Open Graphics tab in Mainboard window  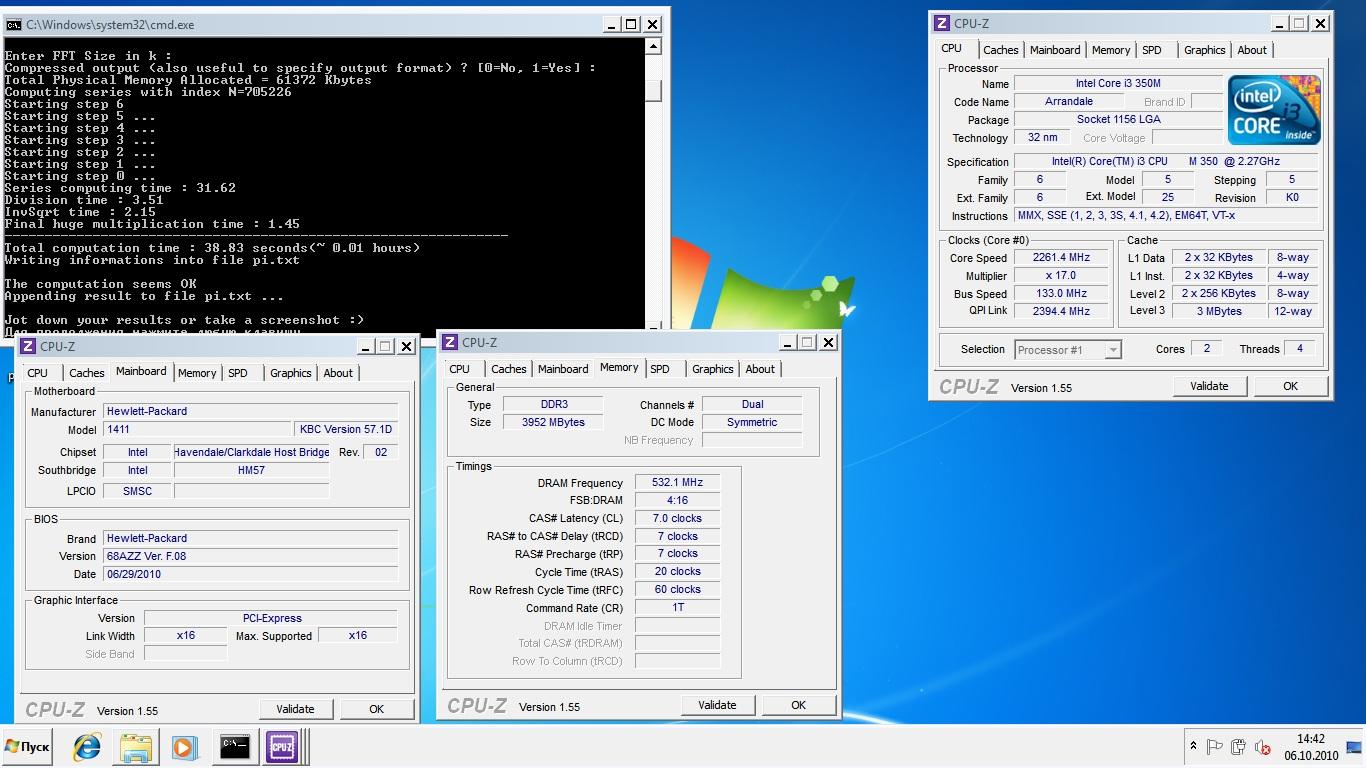point(290,373)
